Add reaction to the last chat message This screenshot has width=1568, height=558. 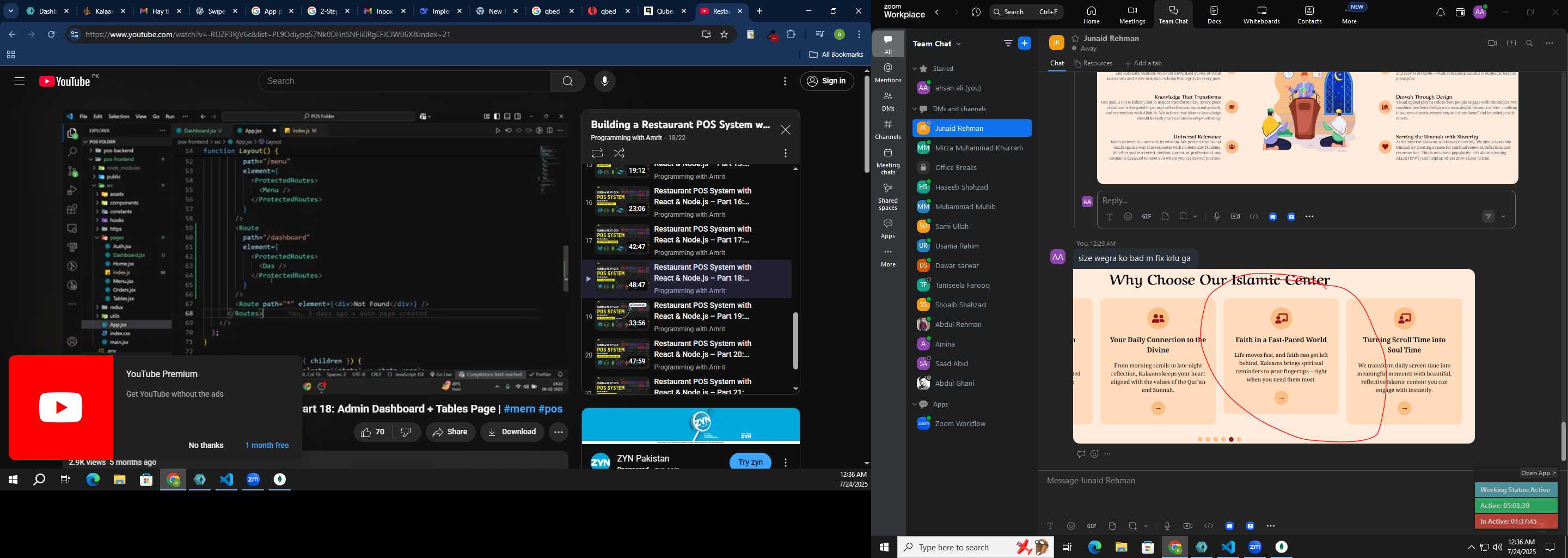1094,454
